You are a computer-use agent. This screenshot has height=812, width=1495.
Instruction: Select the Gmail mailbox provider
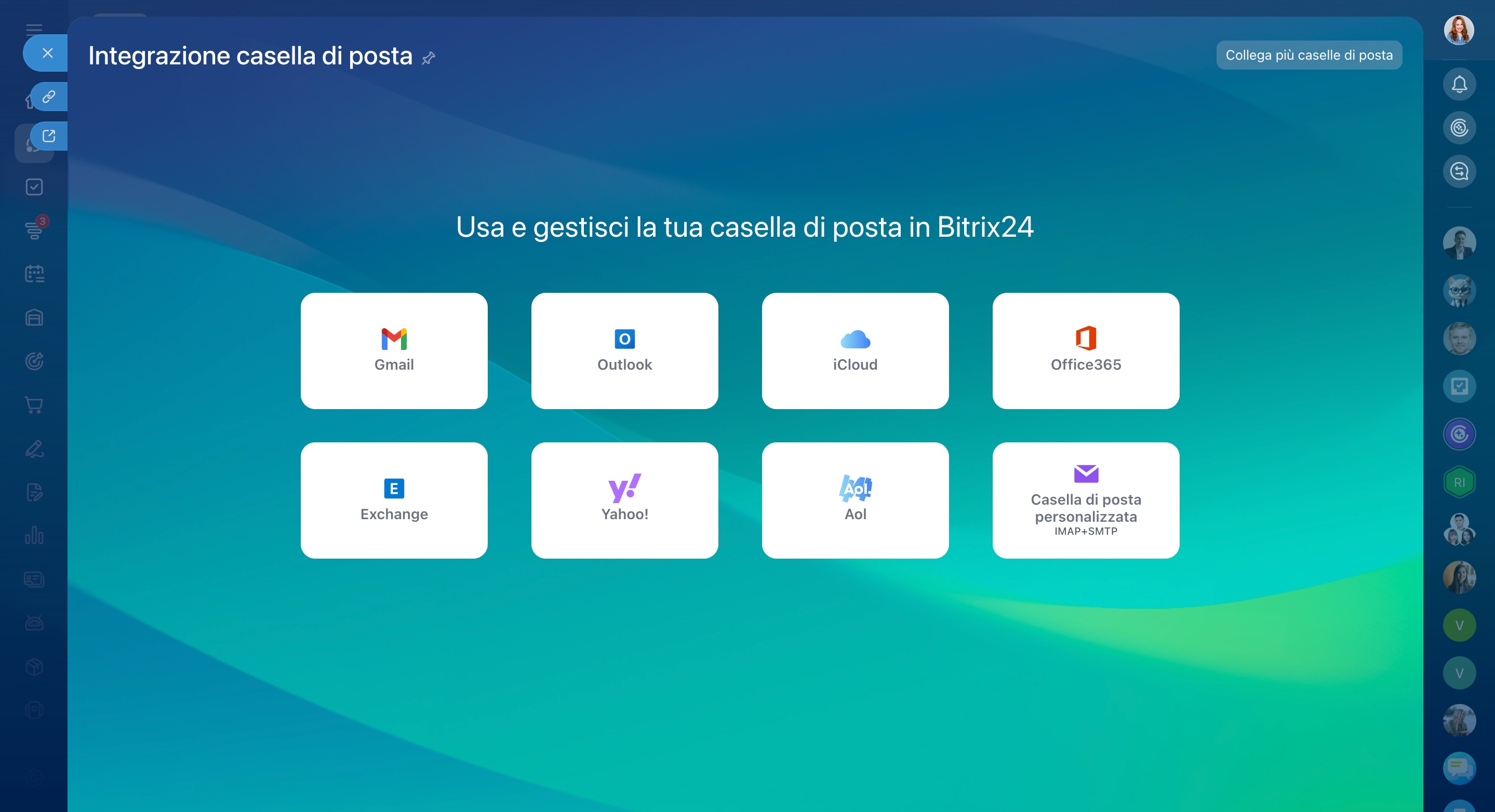point(393,350)
